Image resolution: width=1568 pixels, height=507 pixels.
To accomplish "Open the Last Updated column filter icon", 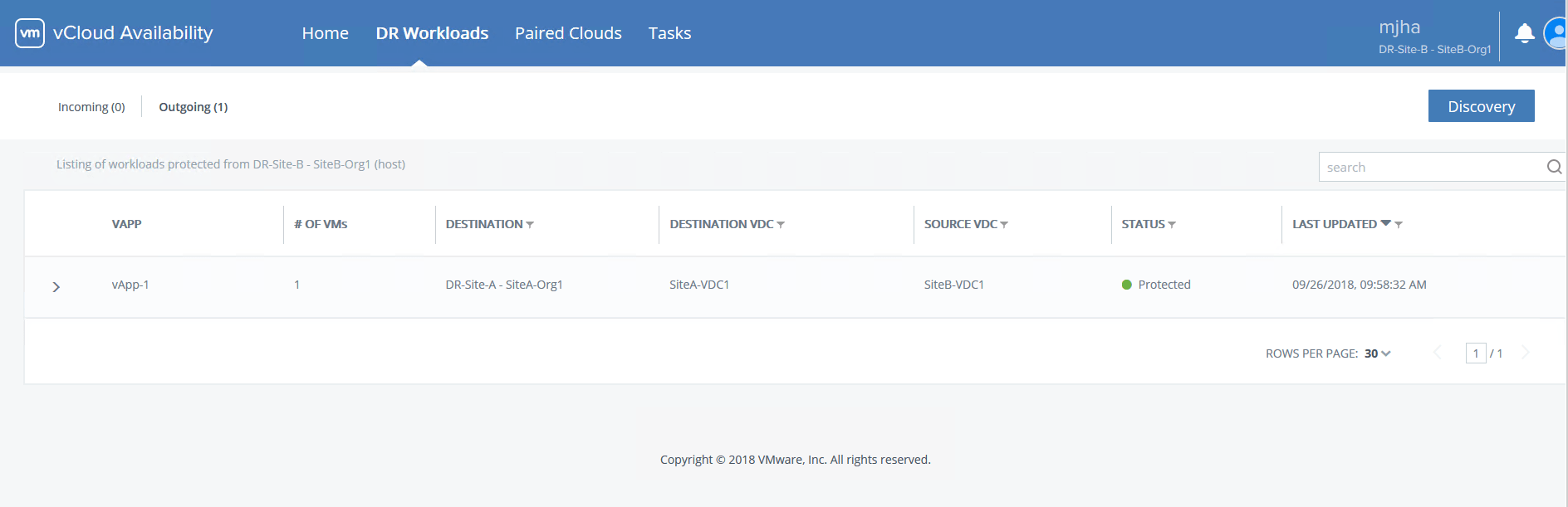I will (1399, 225).
